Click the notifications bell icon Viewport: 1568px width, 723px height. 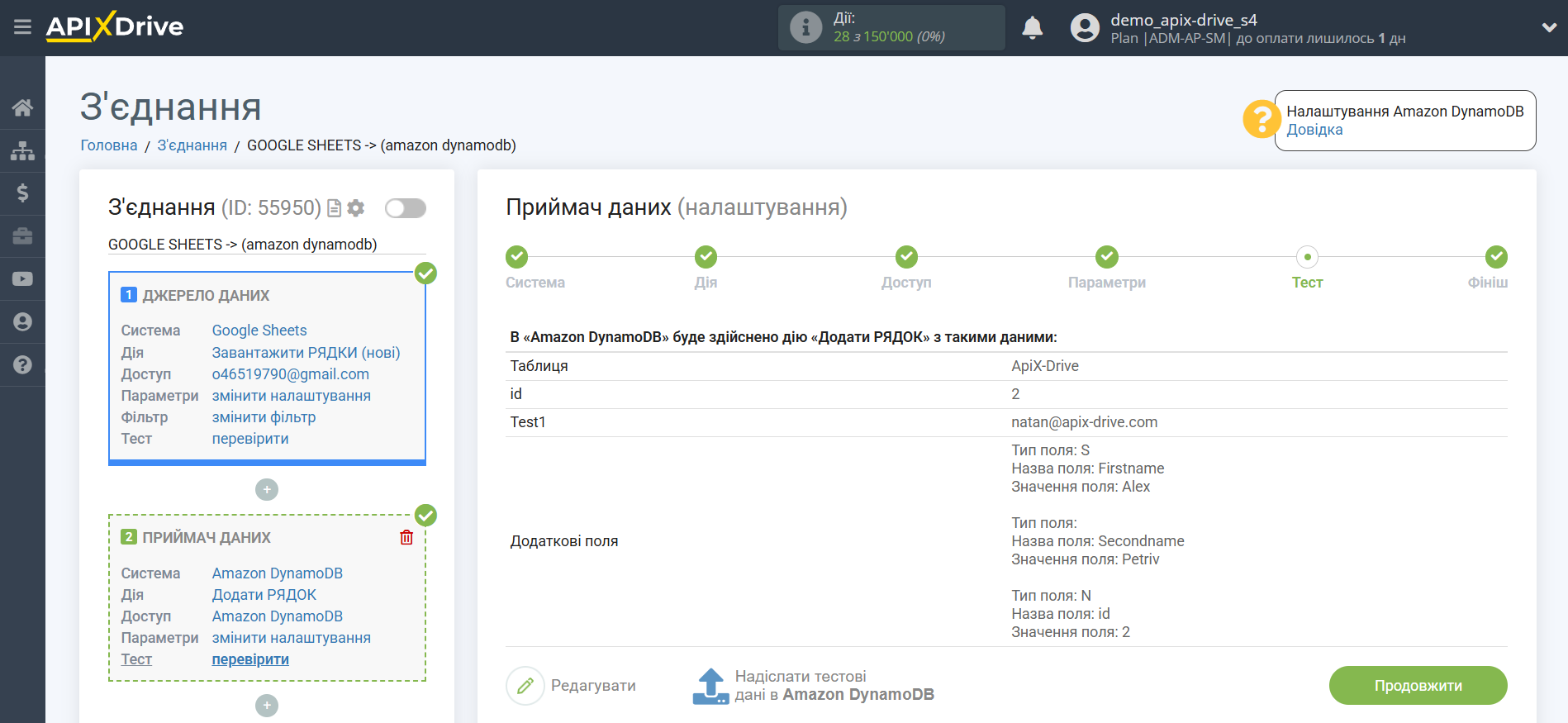tap(1032, 28)
